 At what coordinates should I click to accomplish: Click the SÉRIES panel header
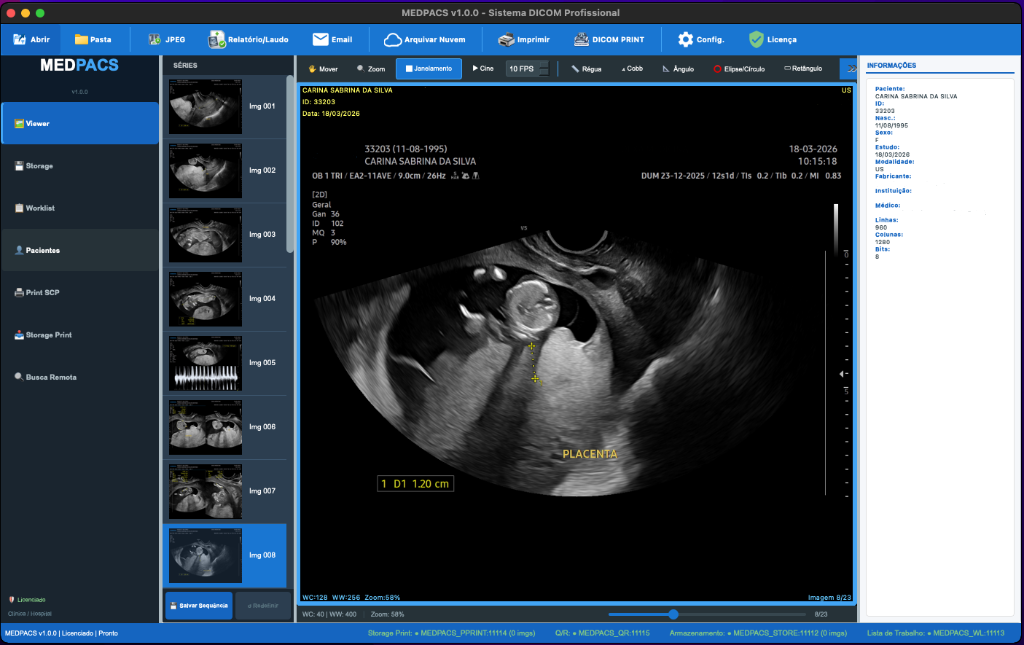click(185, 65)
